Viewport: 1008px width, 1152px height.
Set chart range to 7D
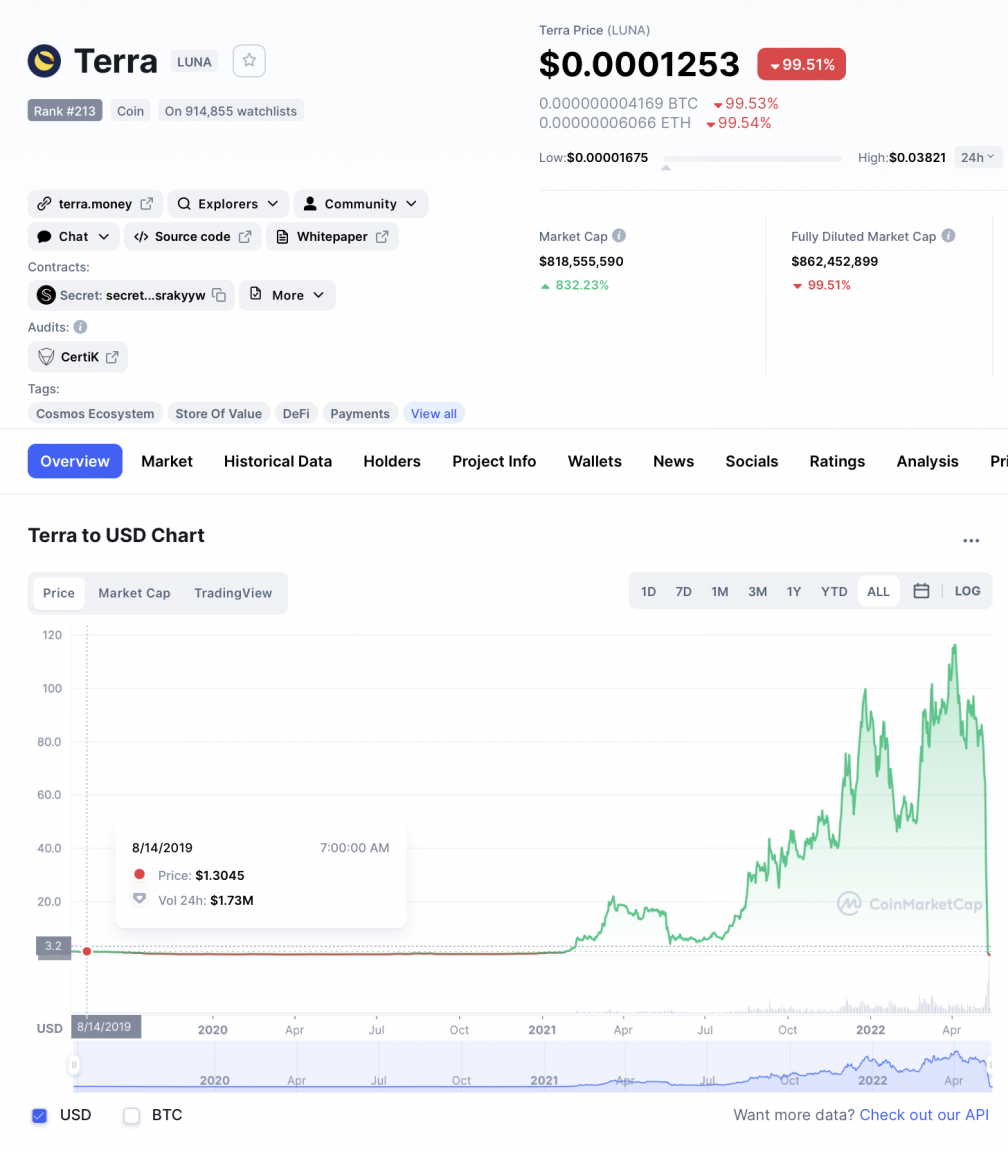[683, 591]
